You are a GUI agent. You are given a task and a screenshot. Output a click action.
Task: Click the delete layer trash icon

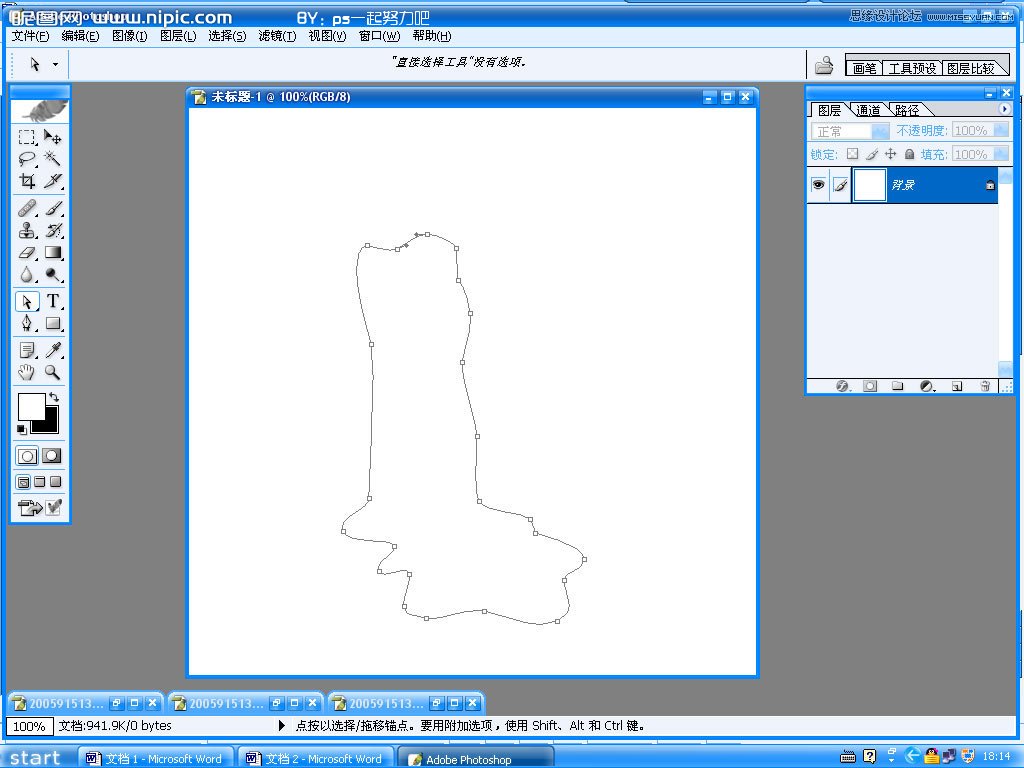pos(985,386)
